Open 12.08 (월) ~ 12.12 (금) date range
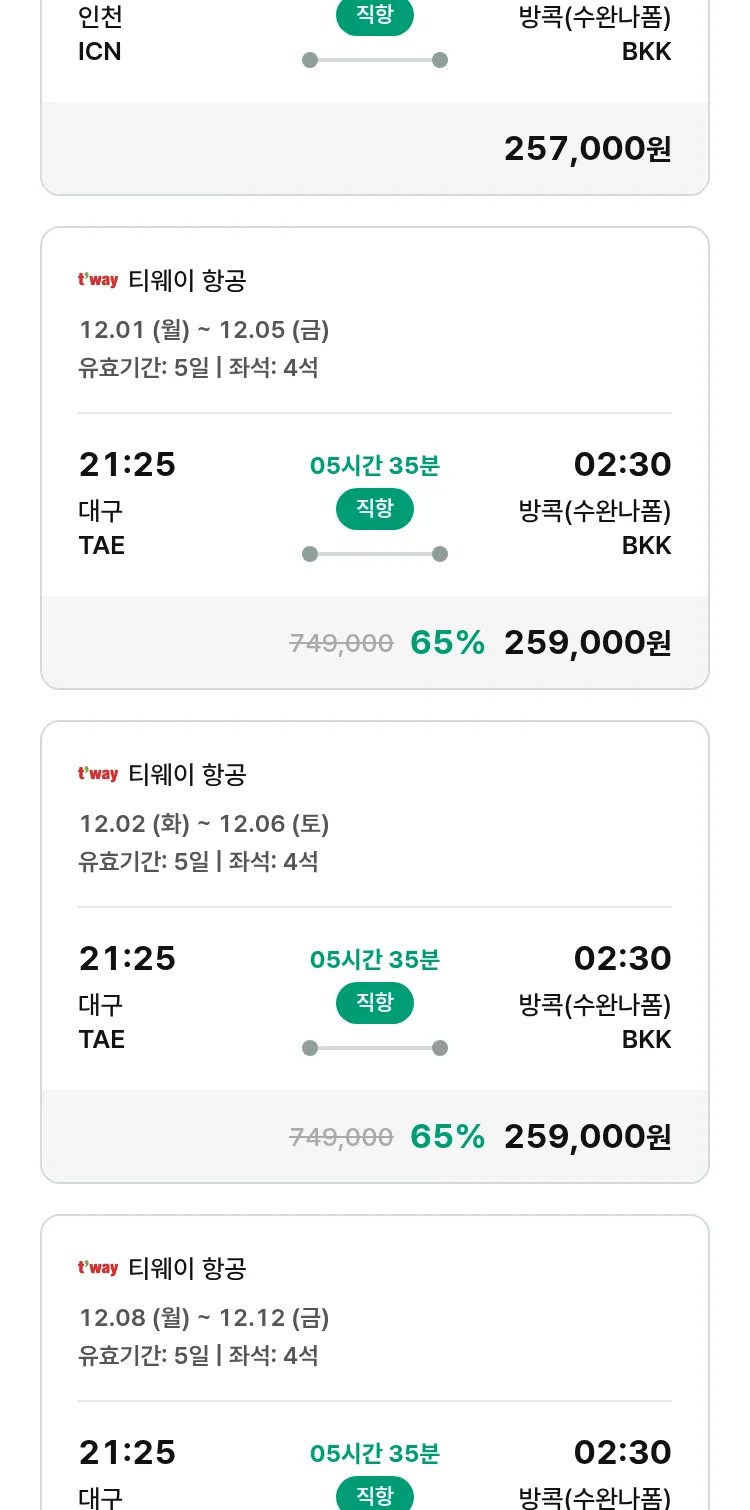Image resolution: width=750 pixels, height=1510 pixels. (x=204, y=1318)
